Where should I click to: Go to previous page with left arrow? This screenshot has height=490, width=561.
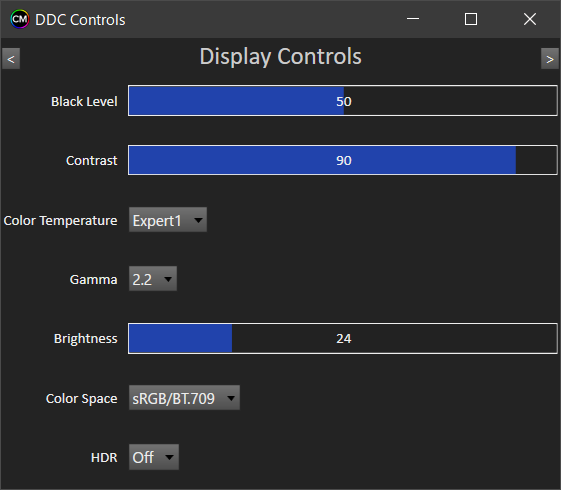11,59
